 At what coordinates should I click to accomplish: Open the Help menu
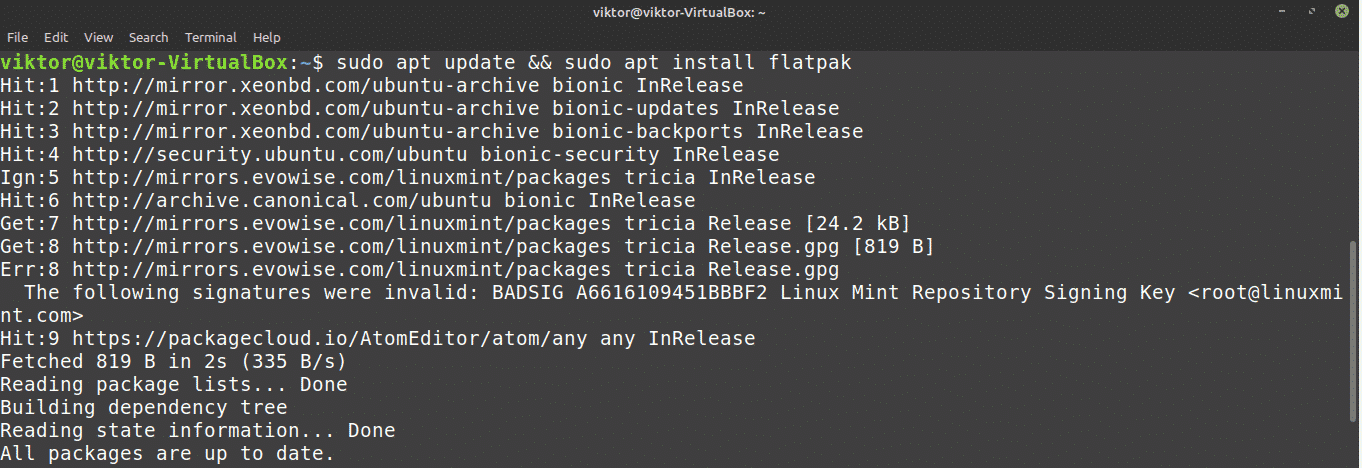pos(267,37)
